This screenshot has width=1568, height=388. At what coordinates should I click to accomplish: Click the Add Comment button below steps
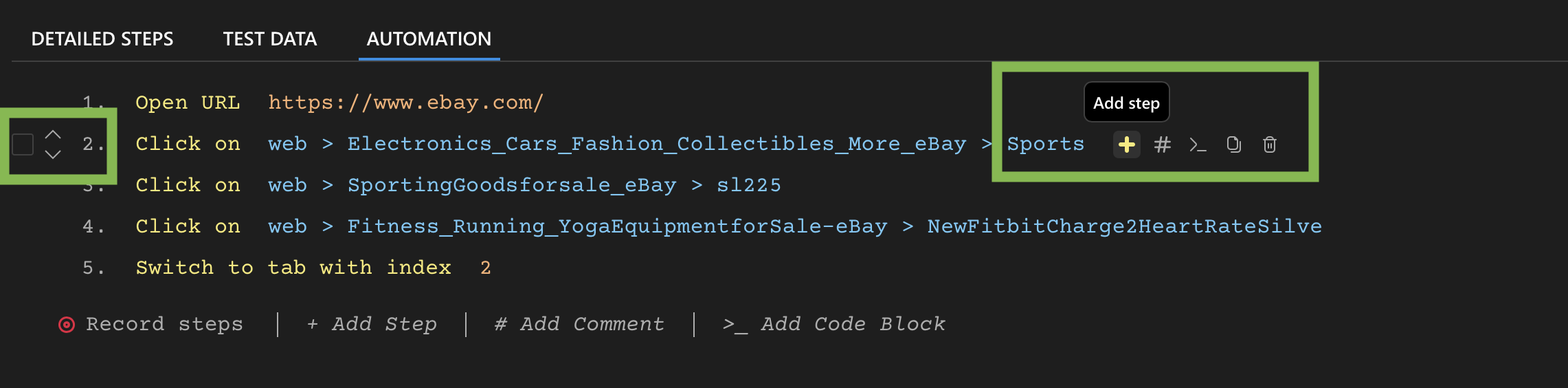pos(579,324)
